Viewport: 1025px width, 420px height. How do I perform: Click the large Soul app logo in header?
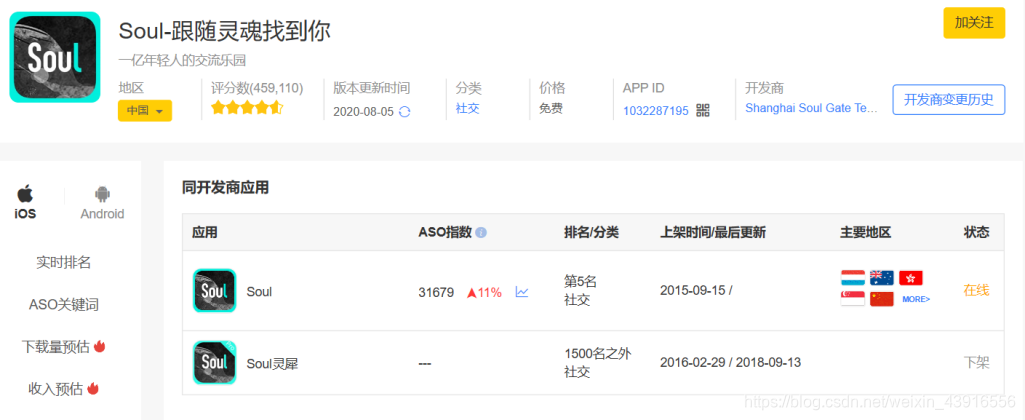pos(55,58)
